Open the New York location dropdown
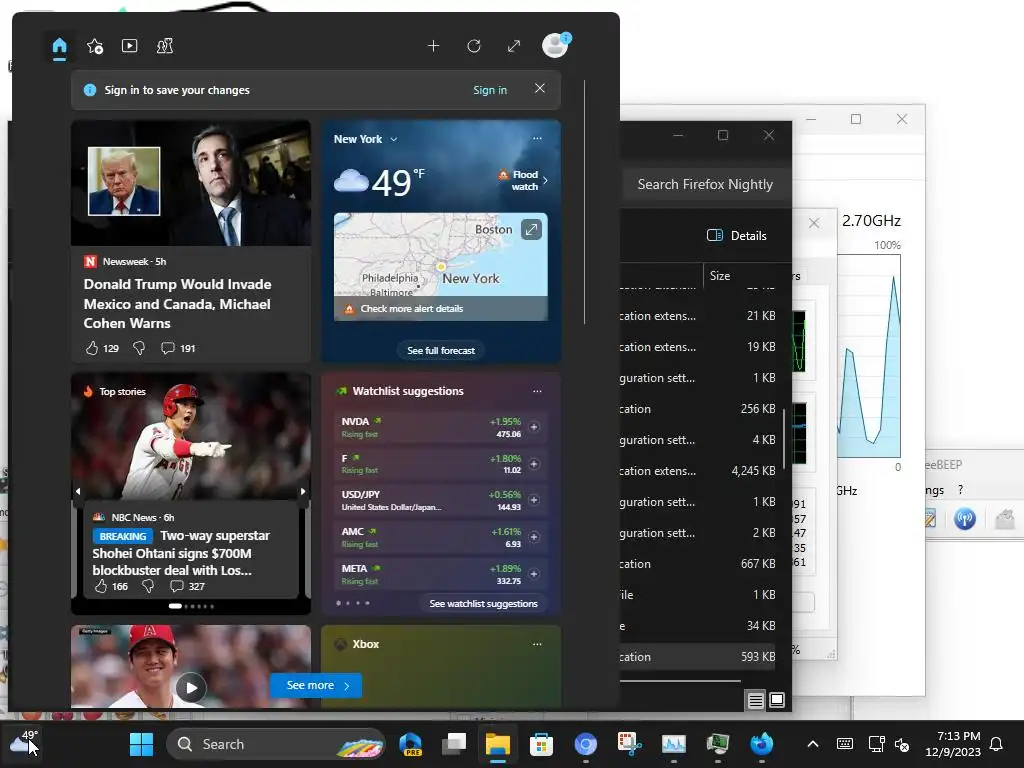 [365, 139]
